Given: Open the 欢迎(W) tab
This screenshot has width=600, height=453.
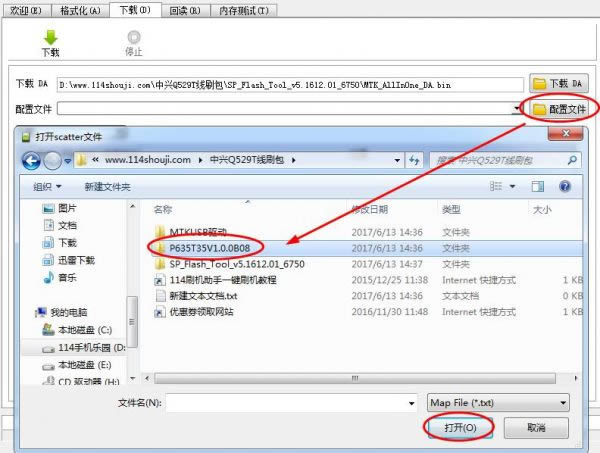Looking at the screenshot, I should tap(26, 10).
